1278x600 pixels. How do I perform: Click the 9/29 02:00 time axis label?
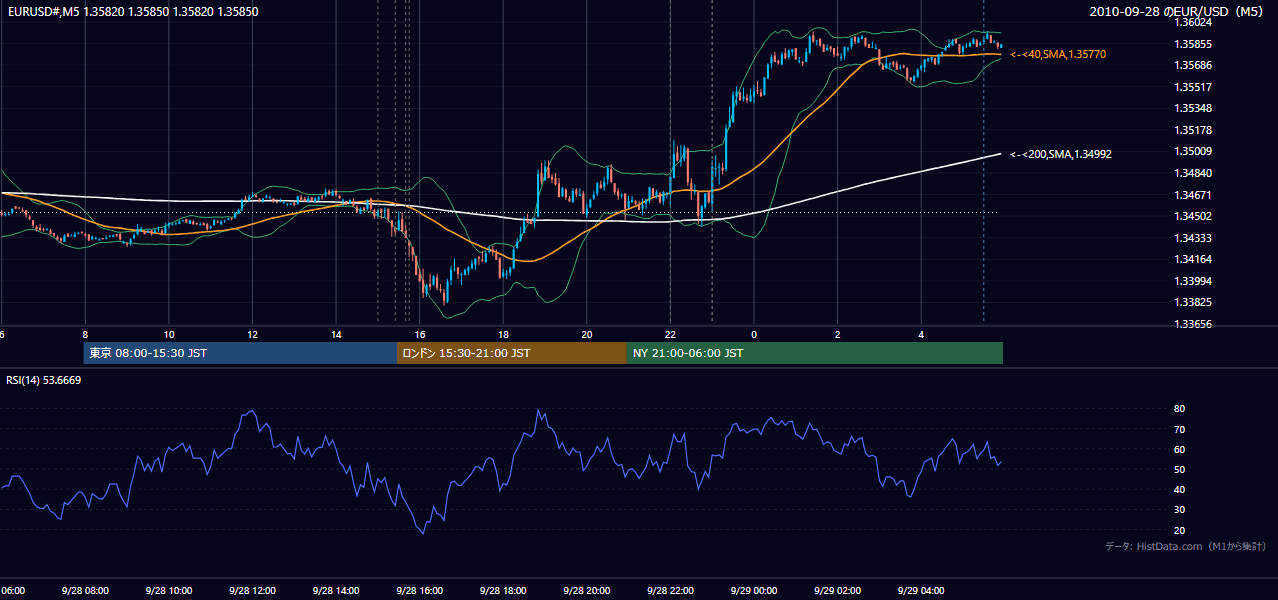838,591
